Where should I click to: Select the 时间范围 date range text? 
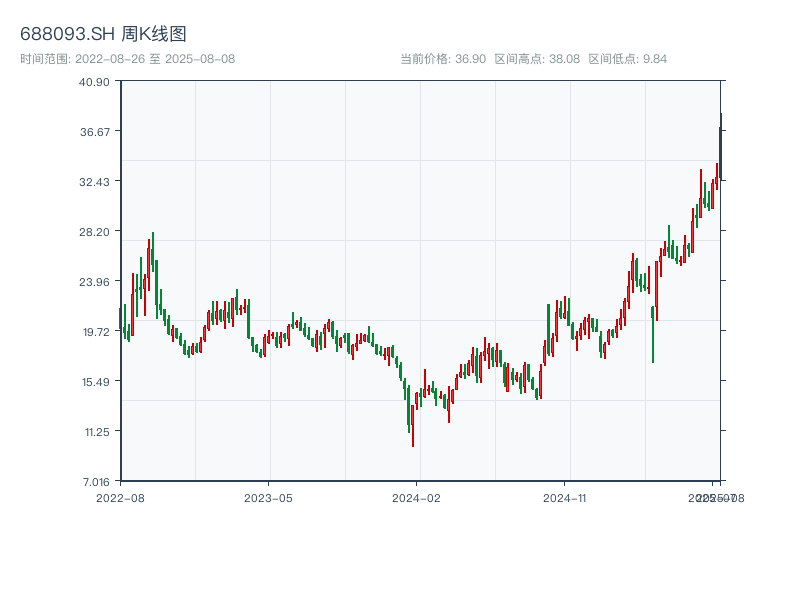pyautogui.click(x=127, y=59)
